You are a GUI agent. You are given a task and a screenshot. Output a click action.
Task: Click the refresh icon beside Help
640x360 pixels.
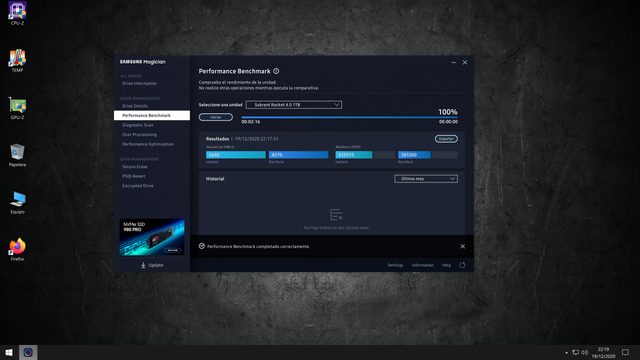(x=462, y=265)
